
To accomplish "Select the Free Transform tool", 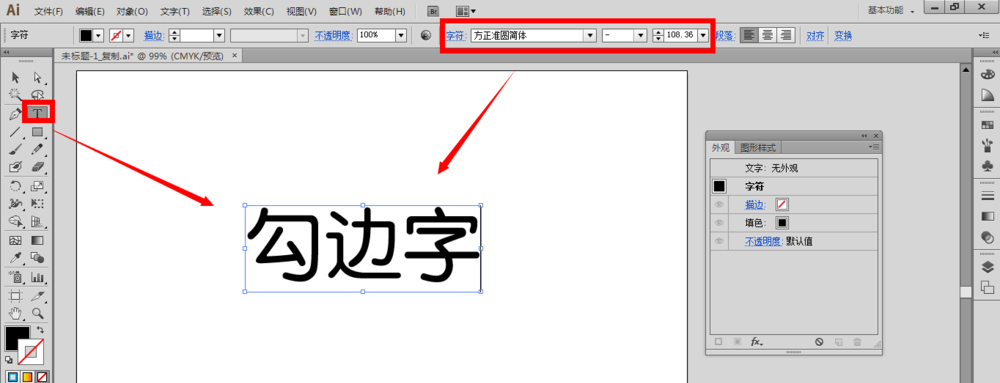I will (38, 204).
